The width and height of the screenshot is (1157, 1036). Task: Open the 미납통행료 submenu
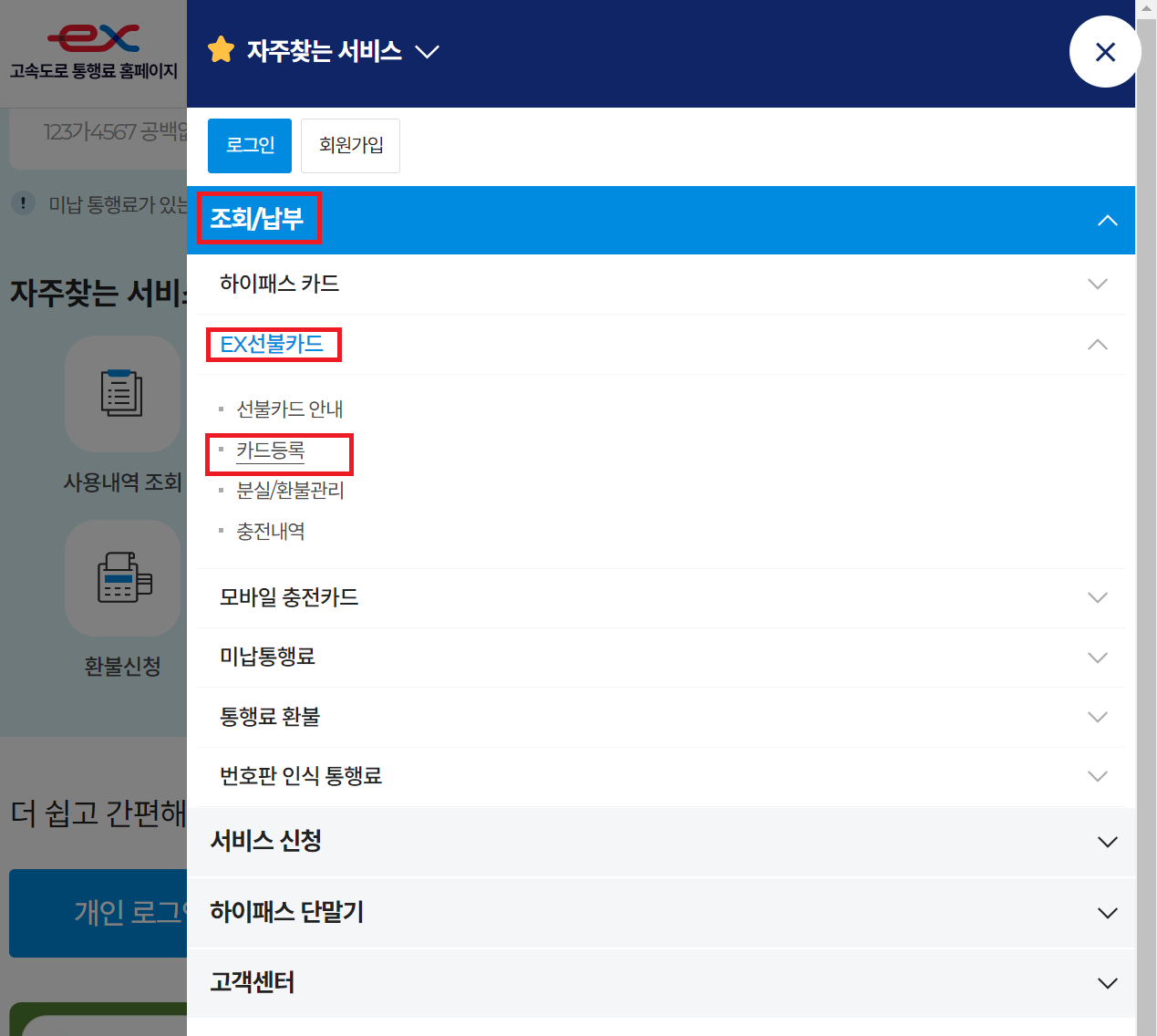click(267, 657)
